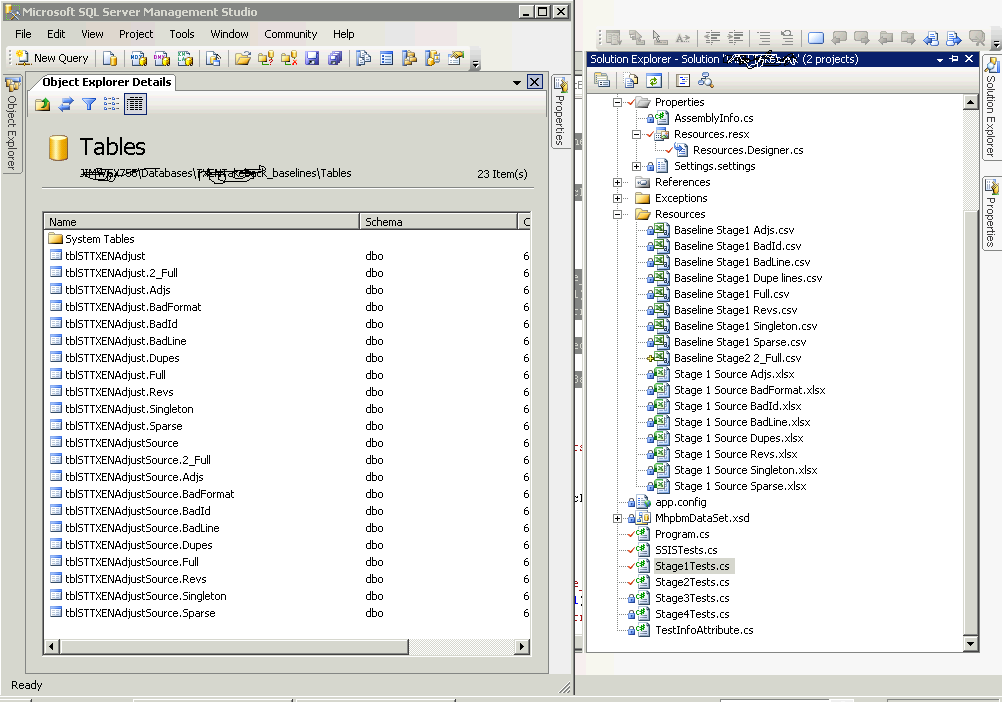Click the Up one level icon in Object Explorer Details
1002x702 pixels.
[43, 104]
